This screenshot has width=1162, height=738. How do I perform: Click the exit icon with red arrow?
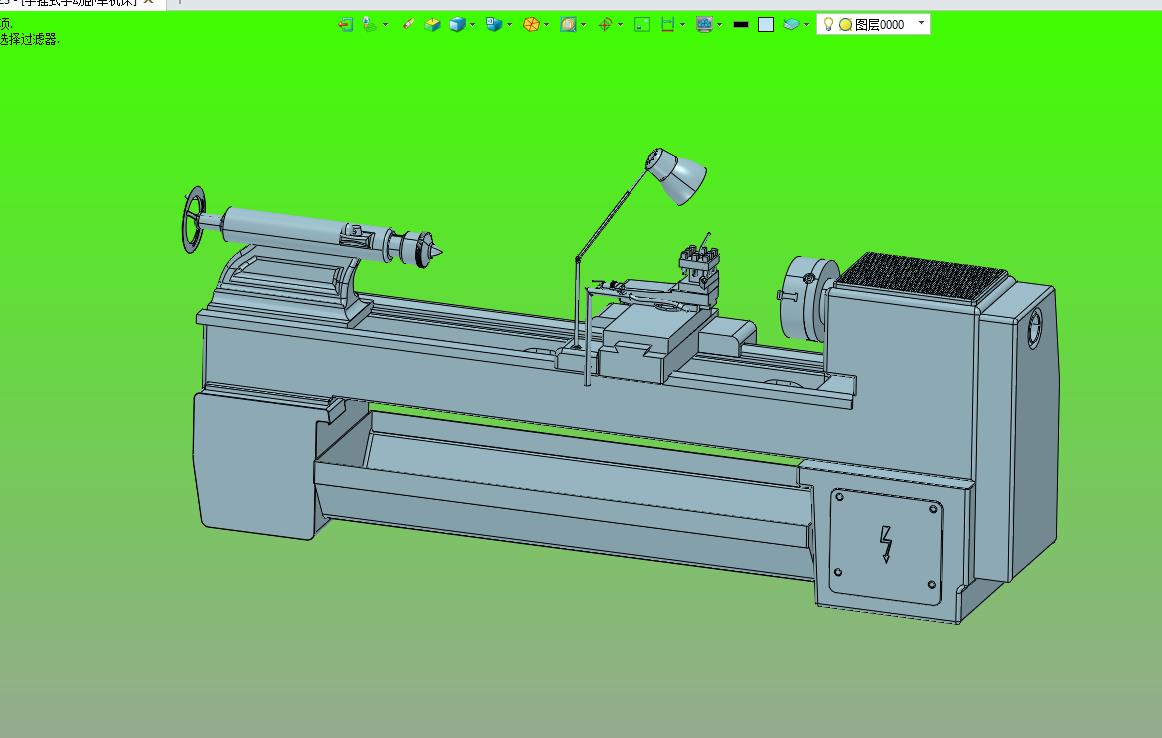(345, 24)
